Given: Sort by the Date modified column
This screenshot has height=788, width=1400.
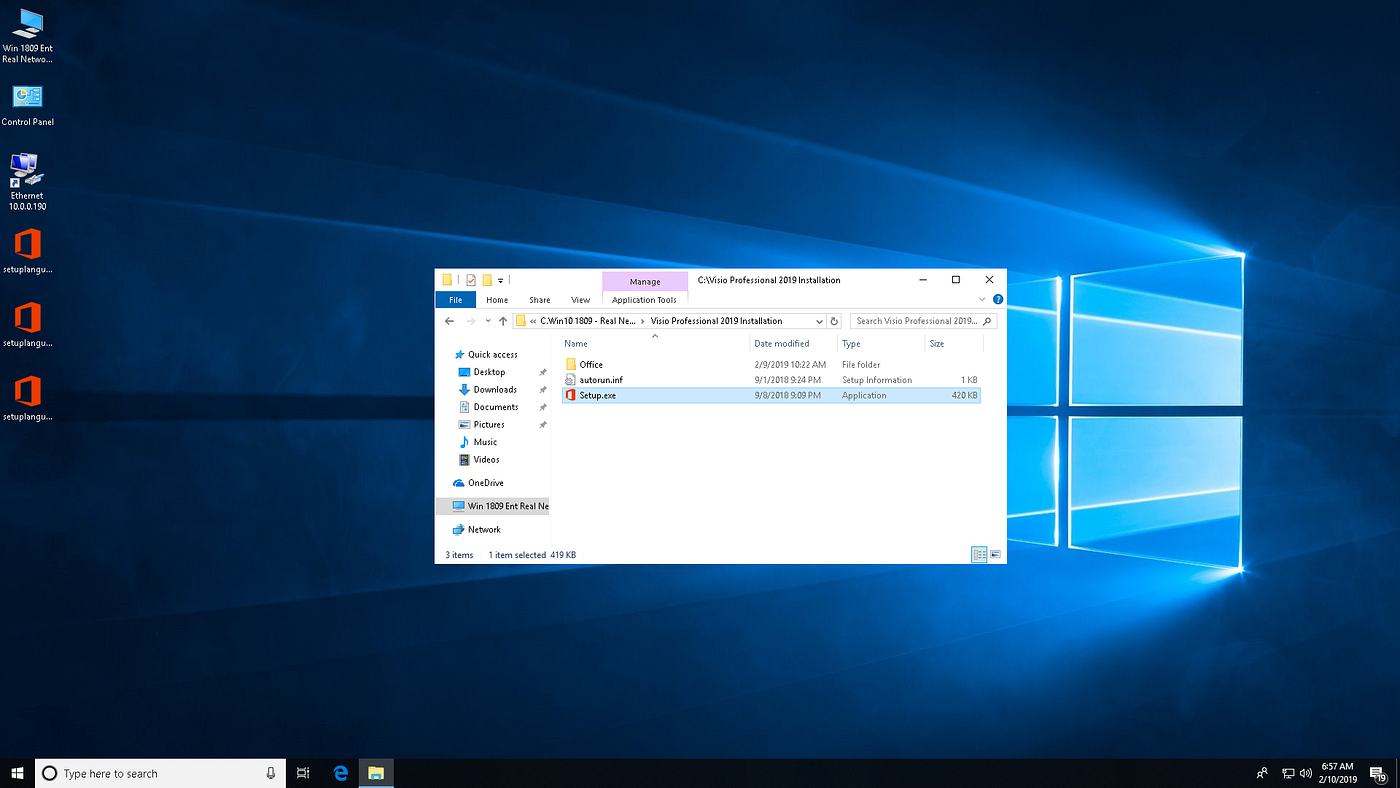Looking at the screenshot, I should click(x=795, y=344).
